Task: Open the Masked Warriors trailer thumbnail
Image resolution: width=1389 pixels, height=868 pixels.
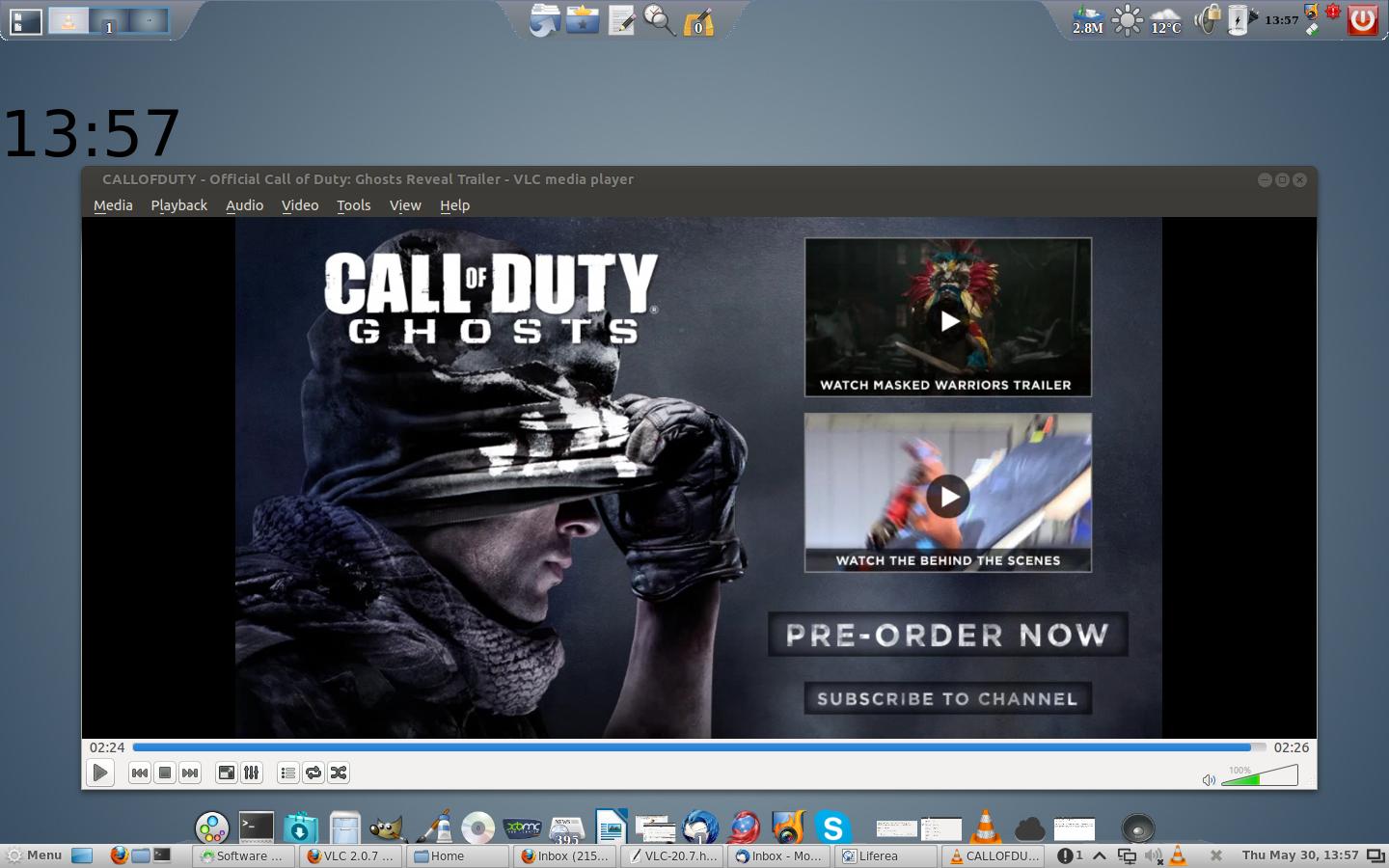Action: pyautogui.click(x=948, y=317)
